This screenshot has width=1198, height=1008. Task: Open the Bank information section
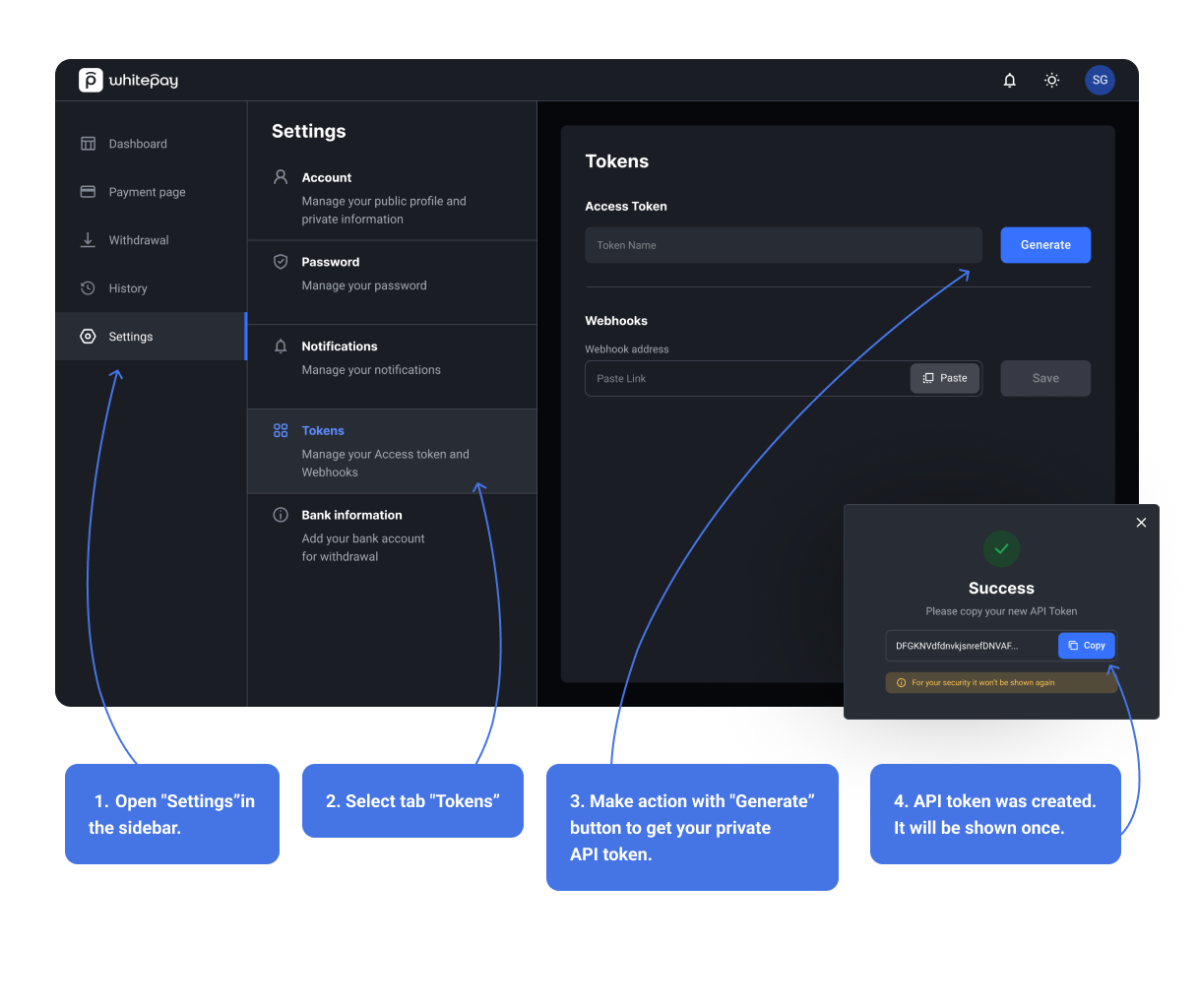coord(391,535)
